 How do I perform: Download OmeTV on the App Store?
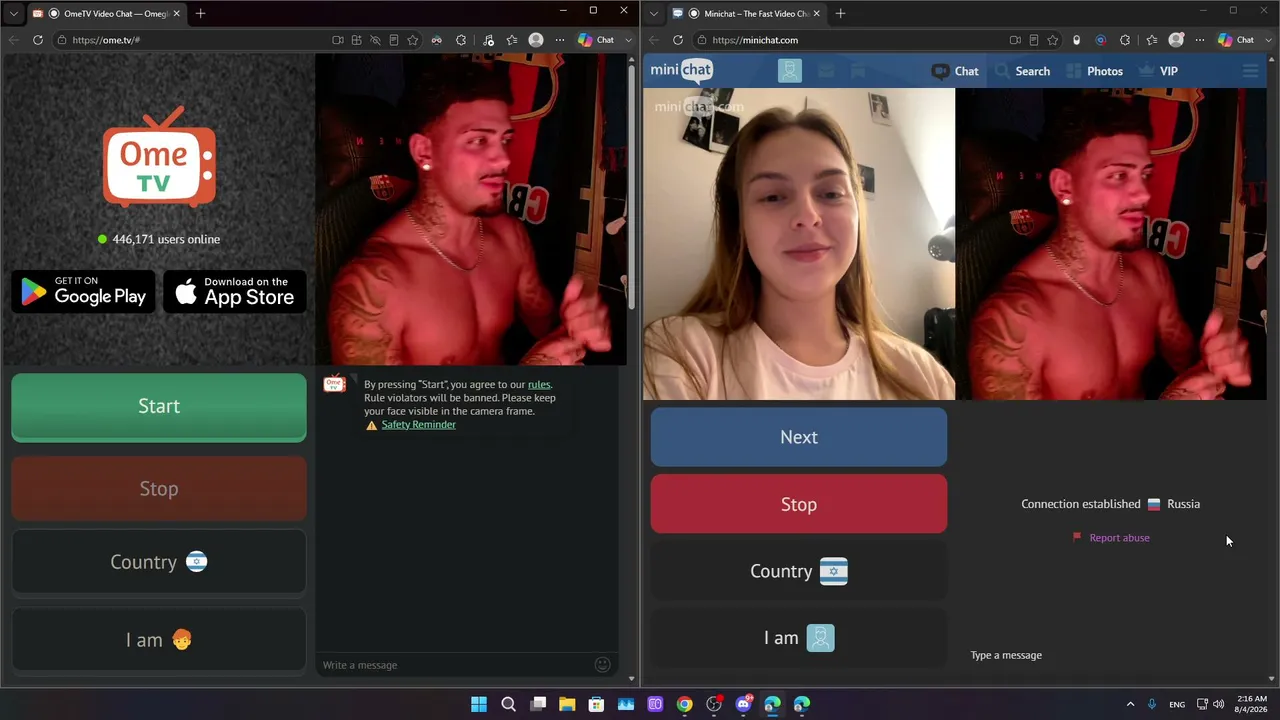[x=235, y=291]
